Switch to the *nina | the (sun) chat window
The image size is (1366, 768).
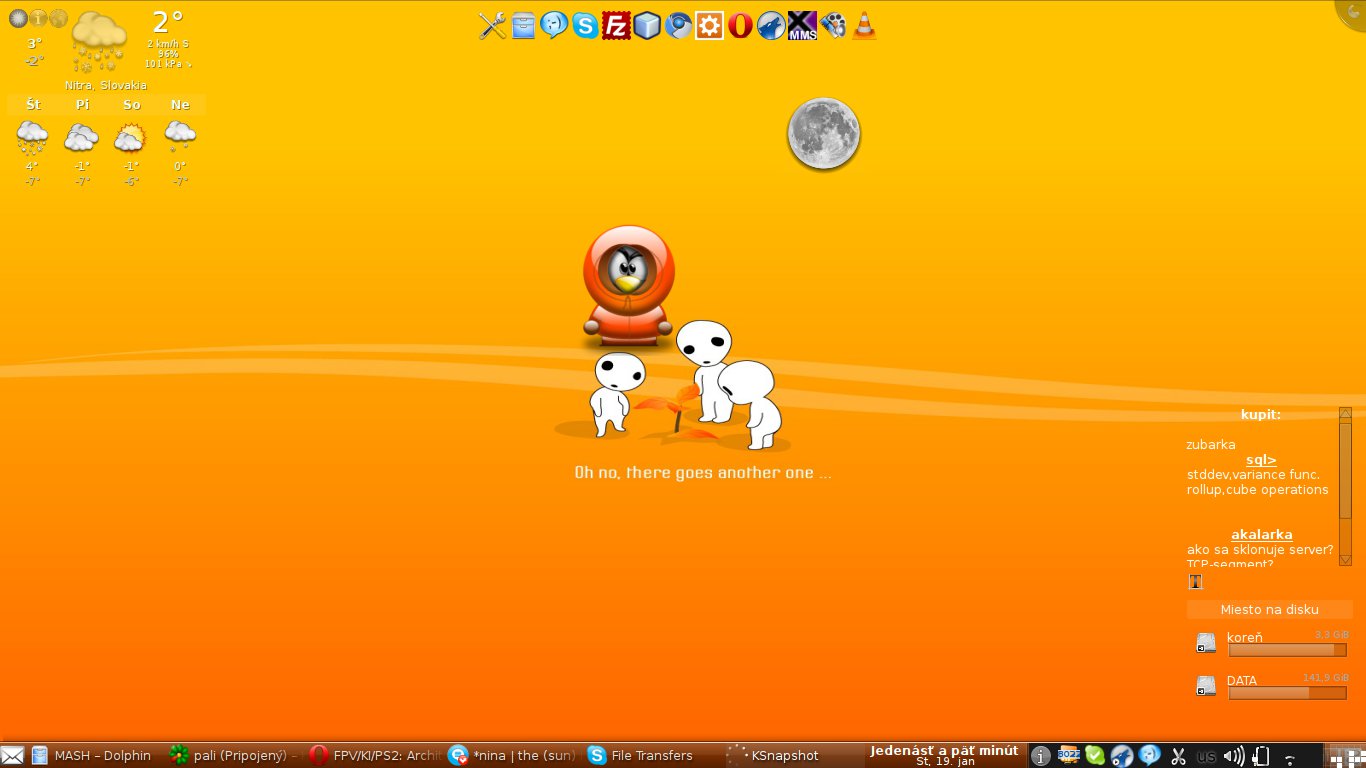511,756
